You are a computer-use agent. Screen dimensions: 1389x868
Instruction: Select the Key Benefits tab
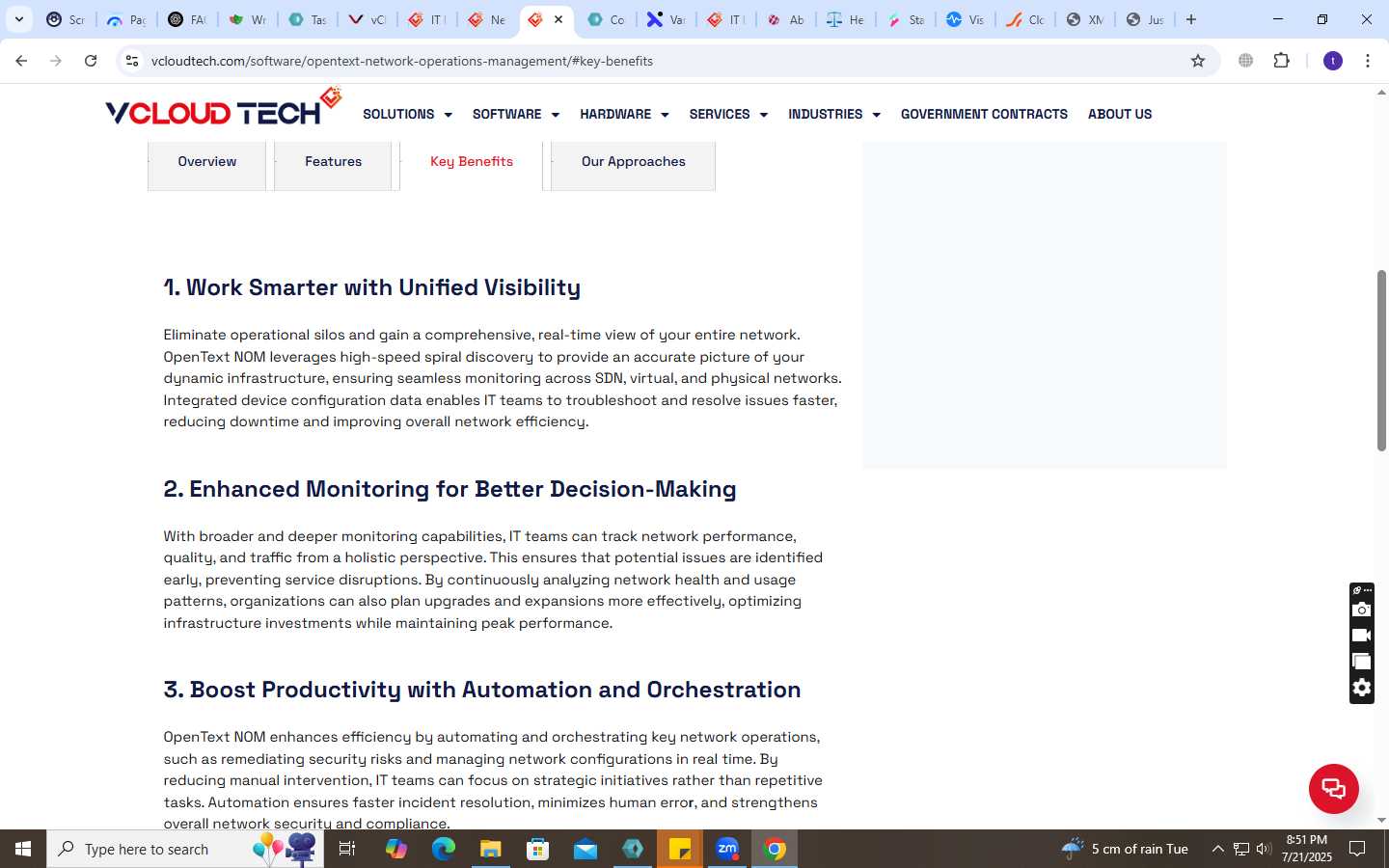pyautogui.click(x=472, y=162)
